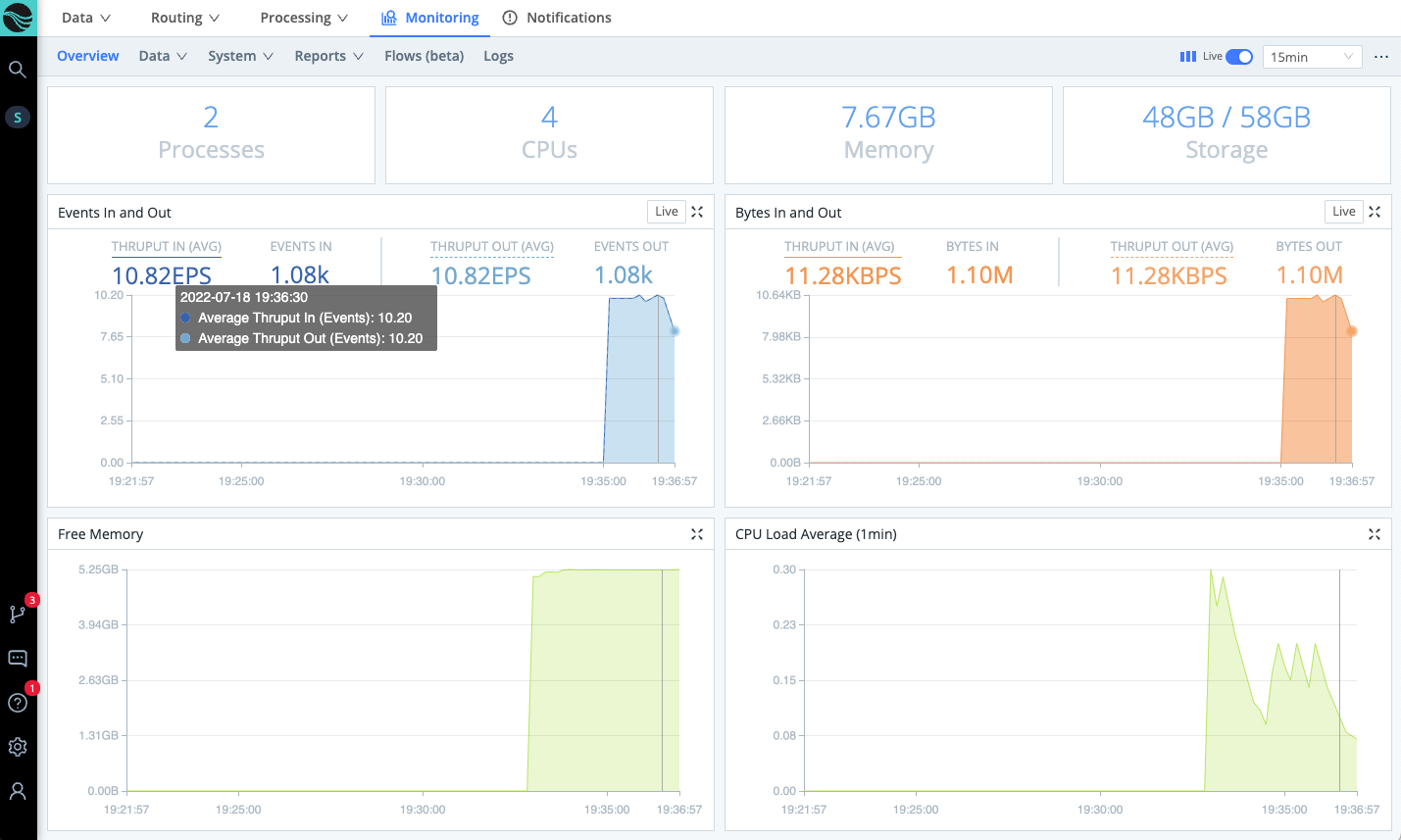Click the Live badge on Bytes In and Out
1401x840 pixels.
tap(1343, 211)
